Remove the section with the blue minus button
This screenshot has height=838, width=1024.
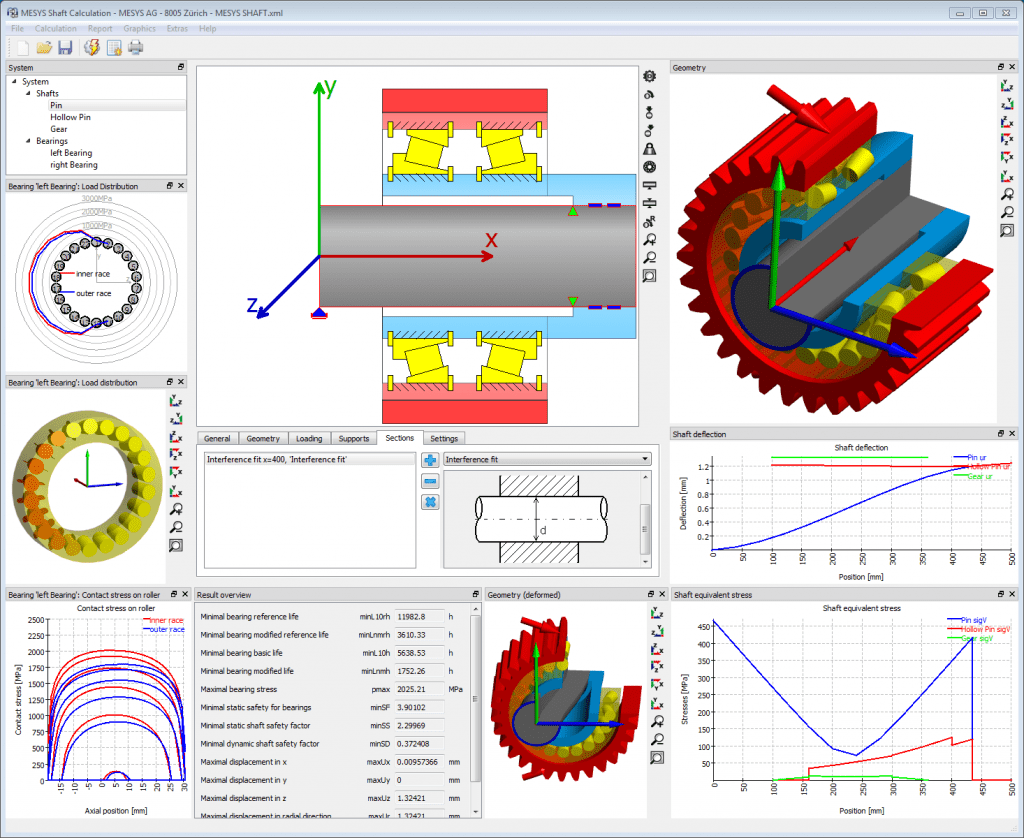tap(429, 481)
